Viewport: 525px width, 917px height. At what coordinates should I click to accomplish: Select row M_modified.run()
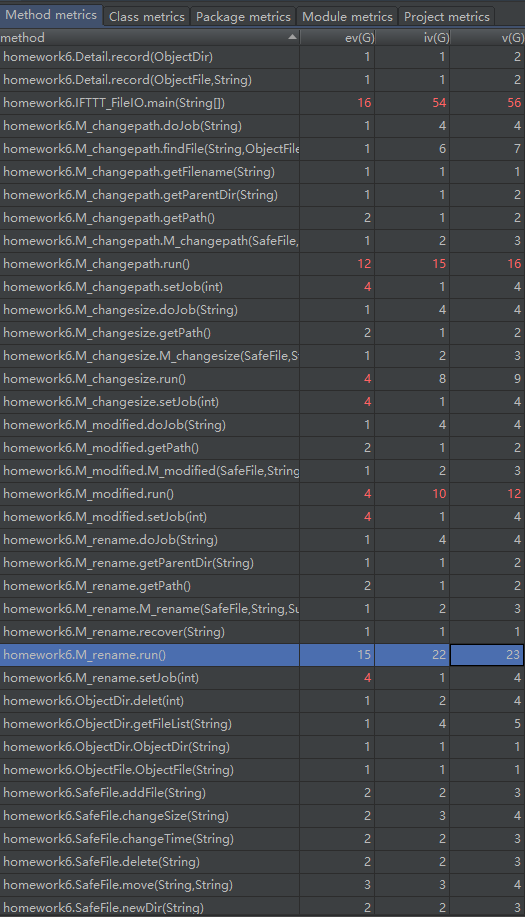pyautogui.click(x=262, y=494)
